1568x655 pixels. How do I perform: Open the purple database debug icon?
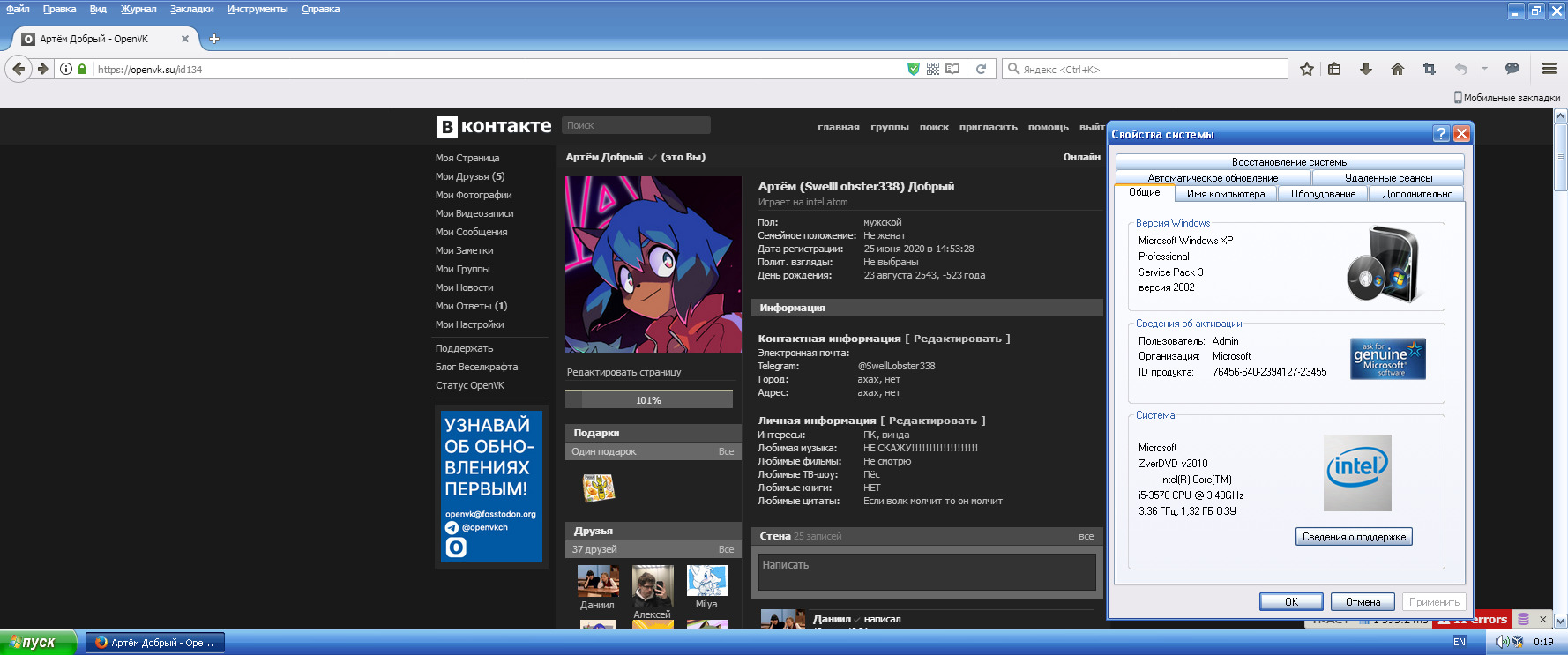click(1523, 619)
